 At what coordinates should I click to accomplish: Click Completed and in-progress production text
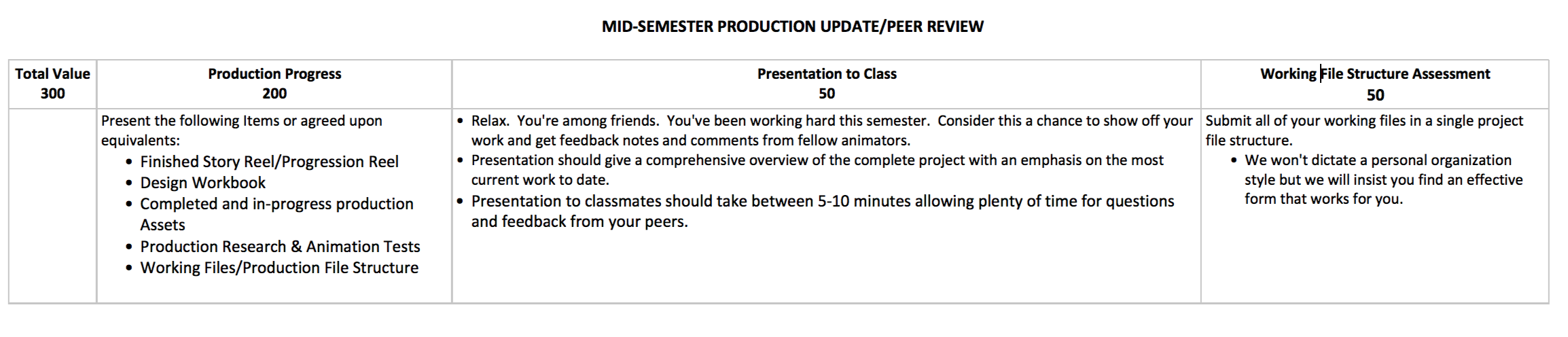[277, 204]
